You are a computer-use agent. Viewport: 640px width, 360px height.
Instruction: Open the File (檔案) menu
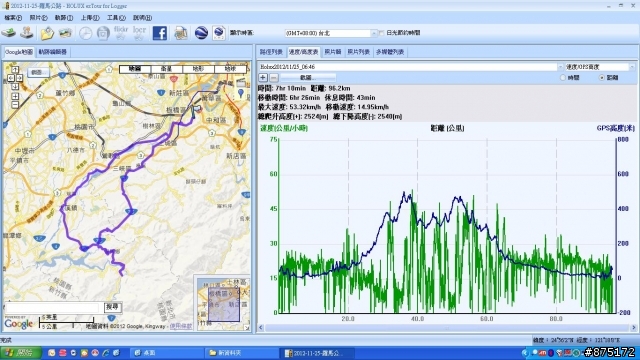coord(13,18)
